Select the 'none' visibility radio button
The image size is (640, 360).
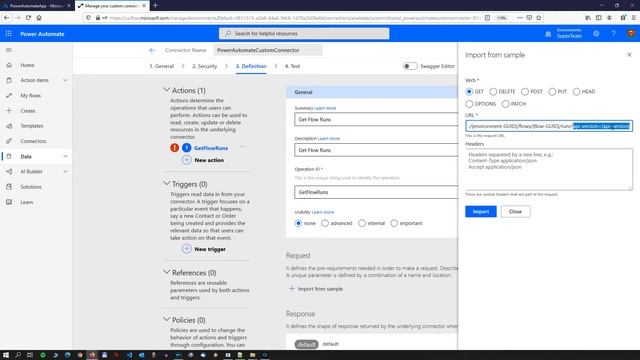298,223
